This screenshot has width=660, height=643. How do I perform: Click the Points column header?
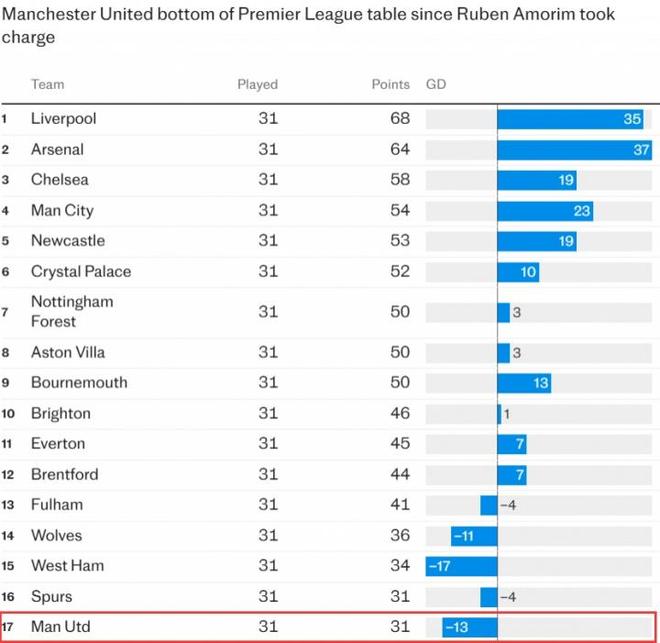coord(390,85)
